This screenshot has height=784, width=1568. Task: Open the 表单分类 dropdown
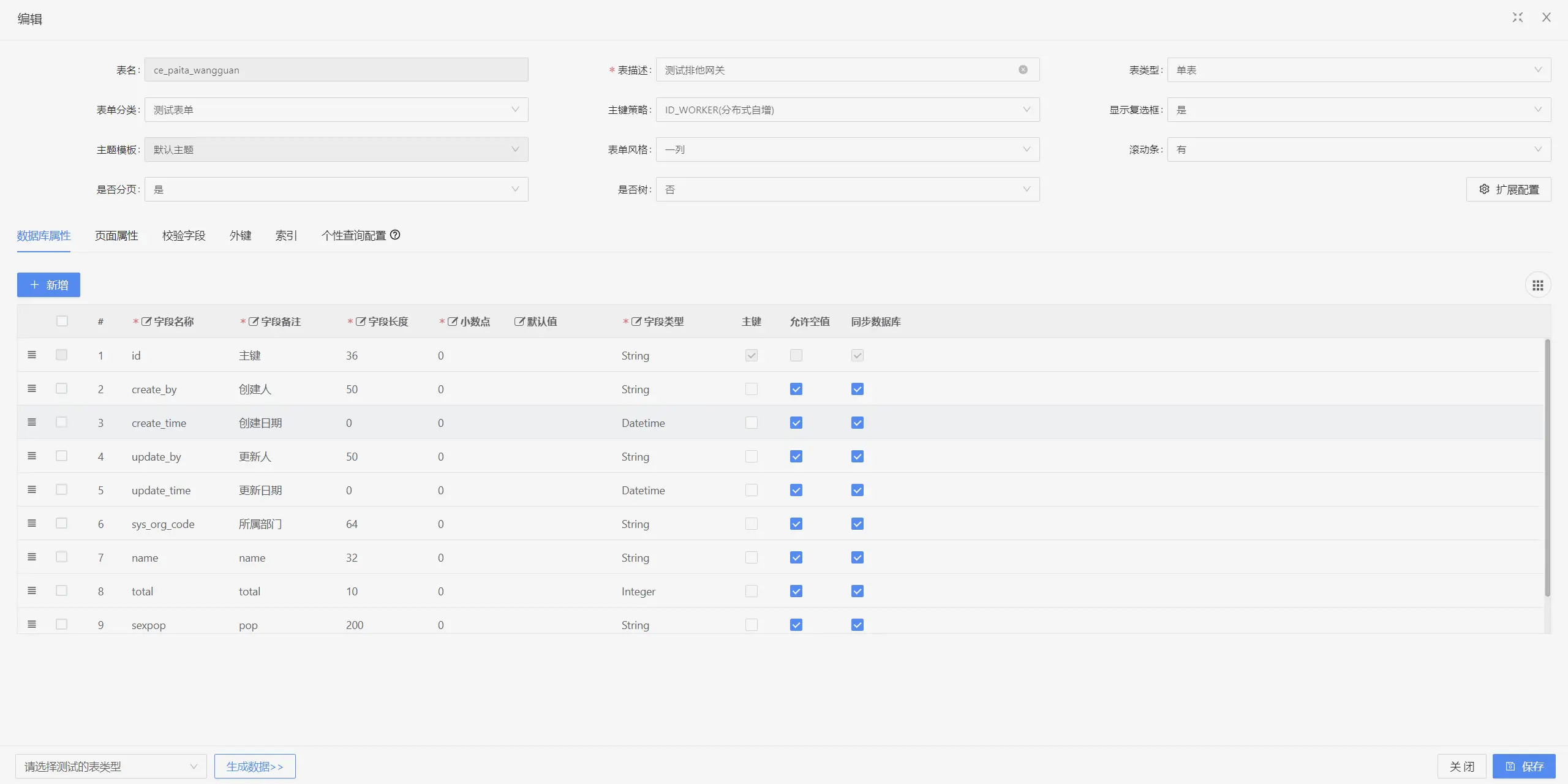coord(336,110)
